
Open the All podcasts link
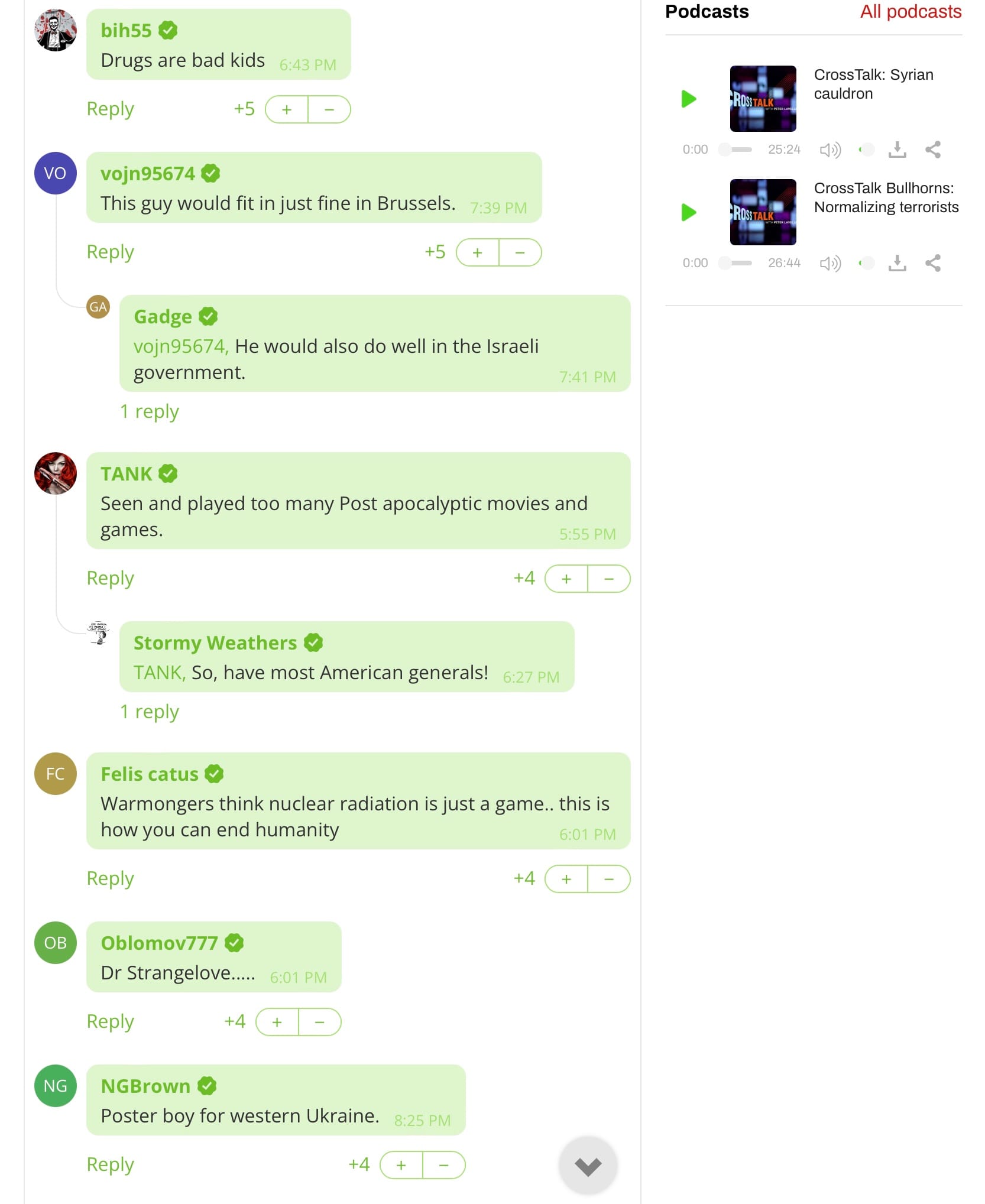pyautogui.click(x=911, y=12)
